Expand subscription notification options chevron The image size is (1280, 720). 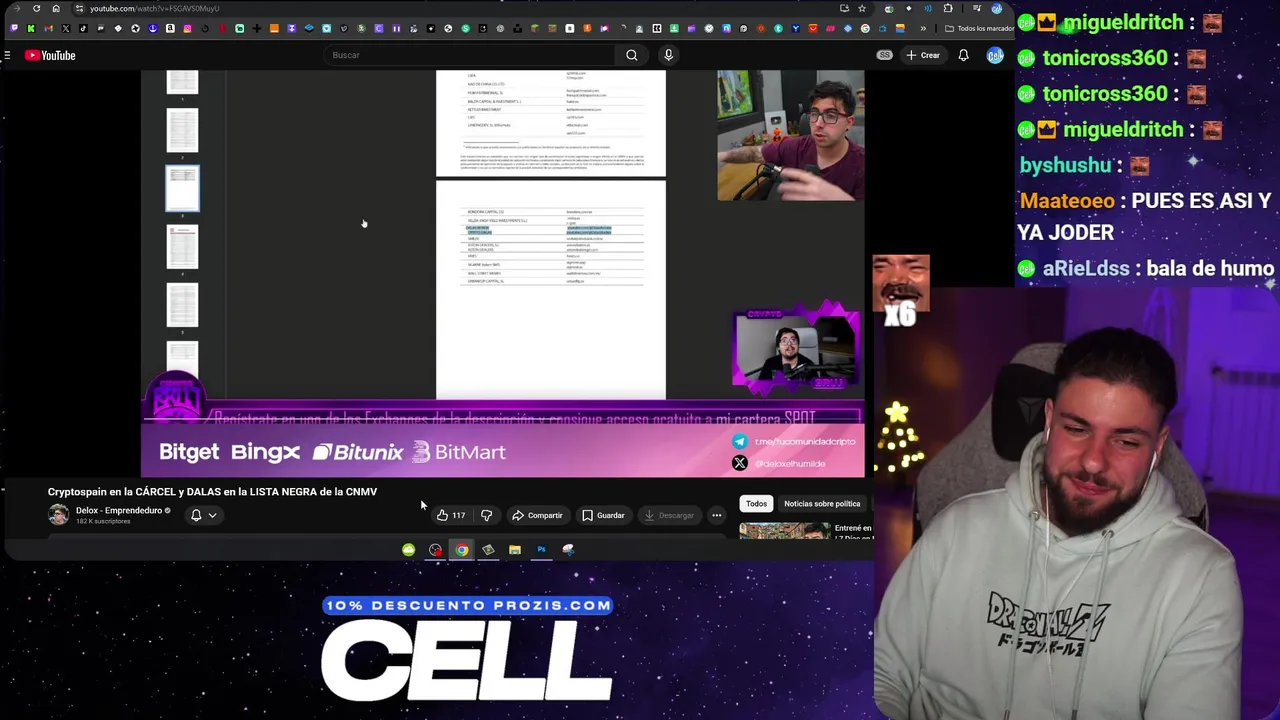[212, 516]
